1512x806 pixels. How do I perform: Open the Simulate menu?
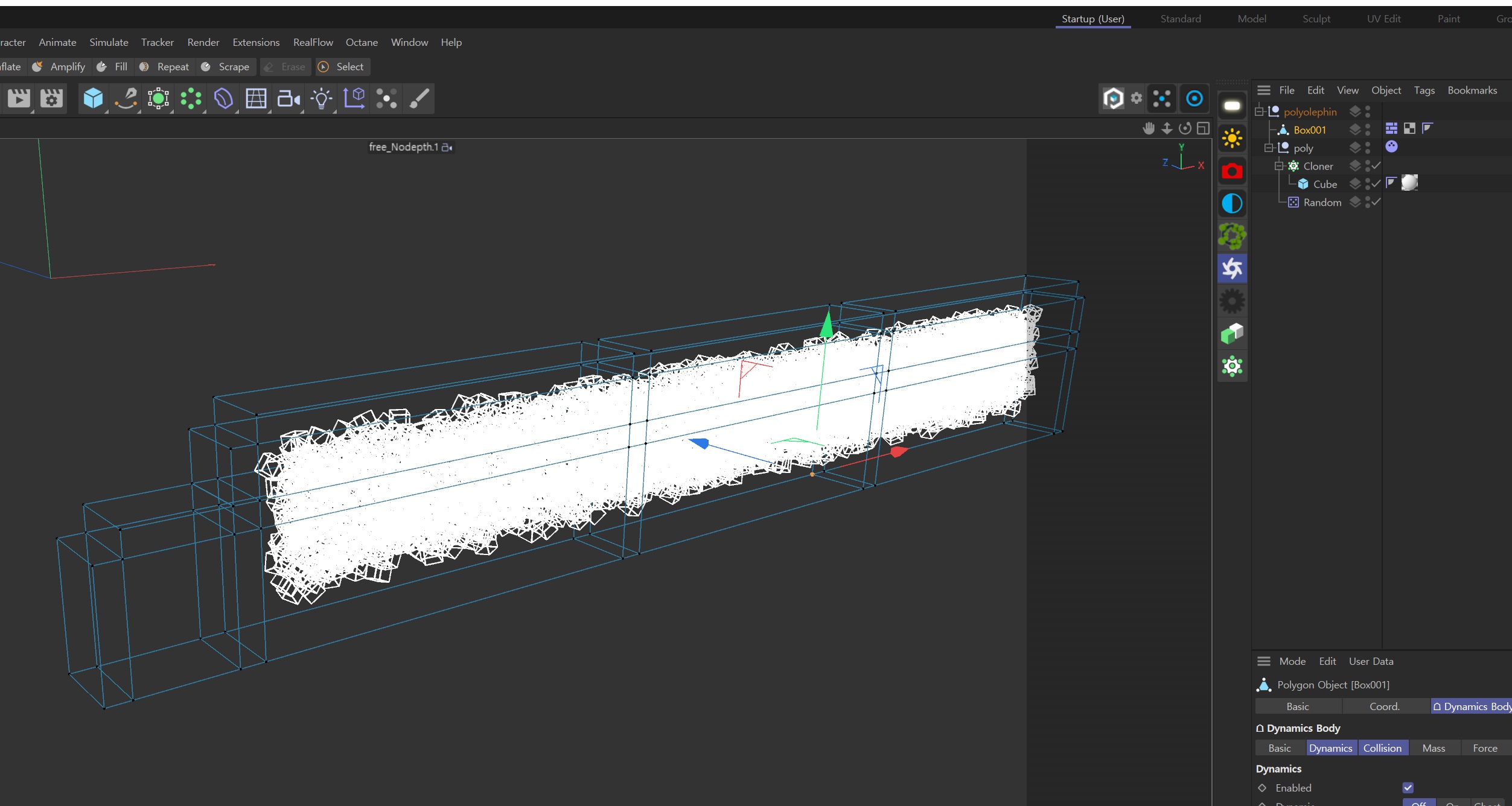click(x=109, y=42)
